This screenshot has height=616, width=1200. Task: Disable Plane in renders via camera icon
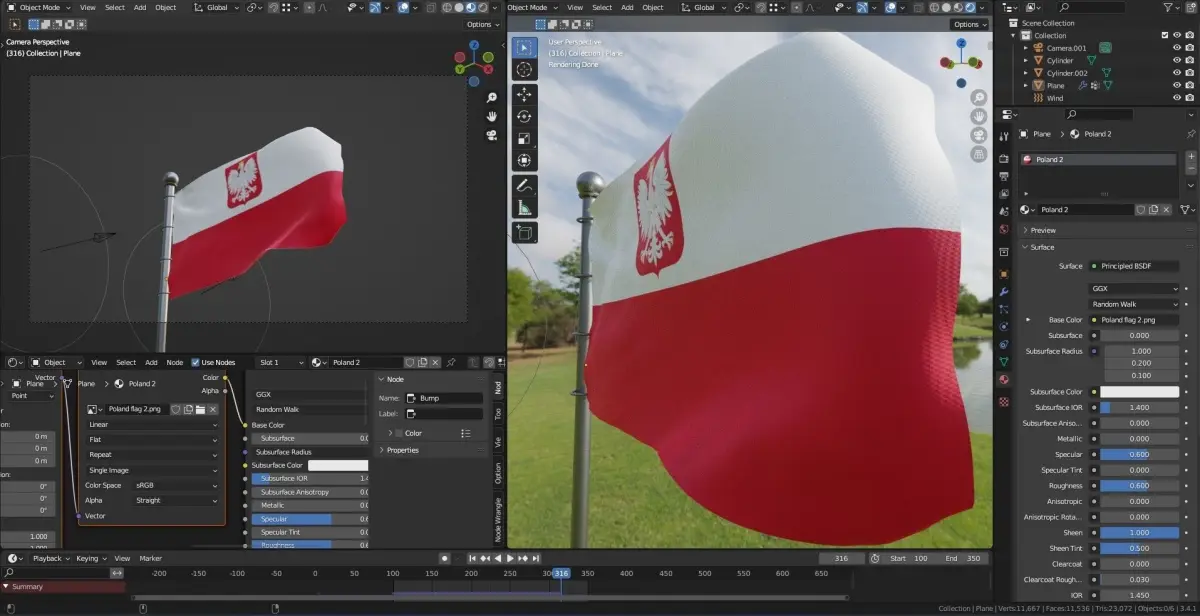[1189, 86]
